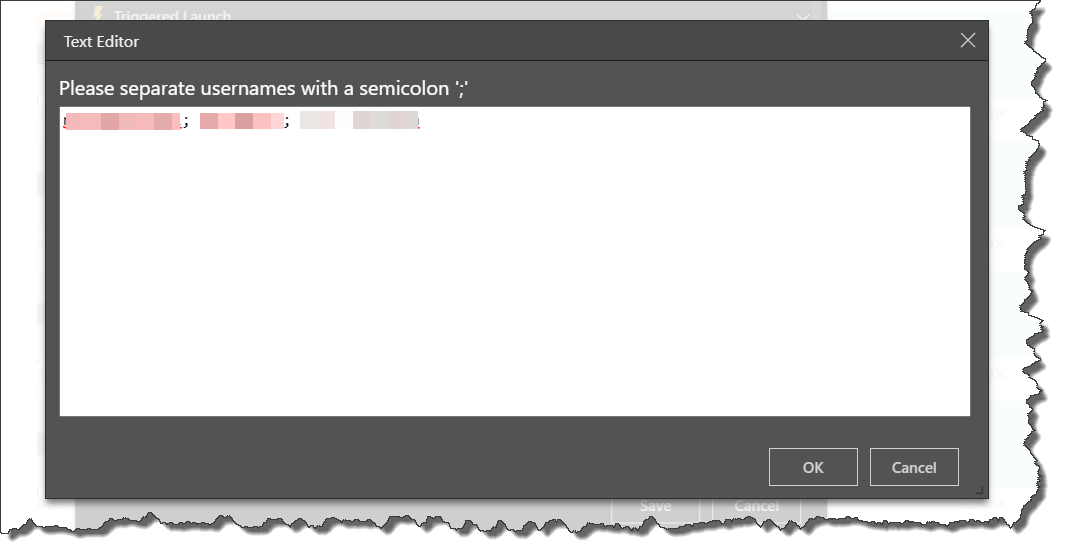Place cursor at second semicolon separator
Image resolution: width=1068 pixels, height=556 pixels.
click(x=287, y=122)
